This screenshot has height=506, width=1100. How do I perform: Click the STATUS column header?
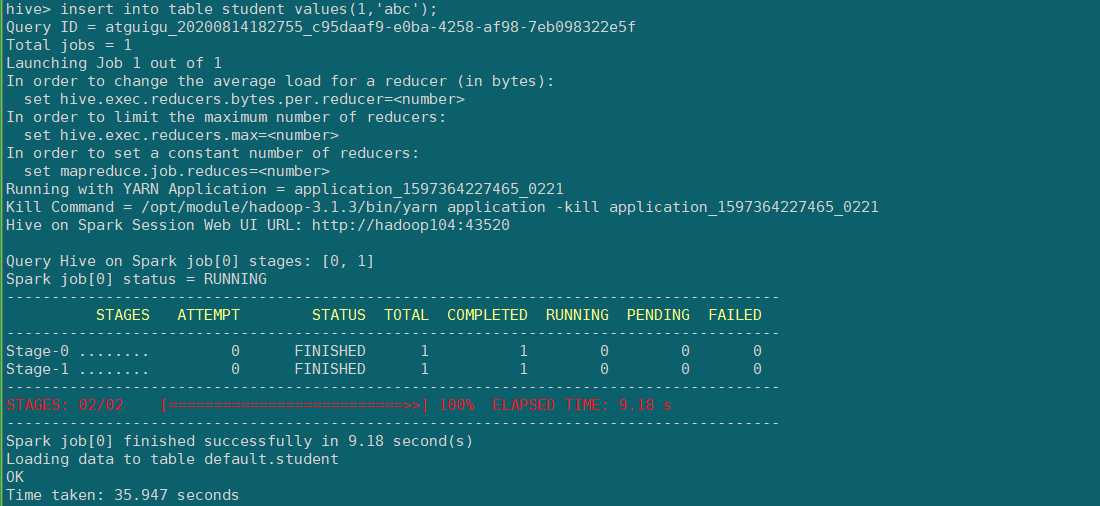coord(339,315)
